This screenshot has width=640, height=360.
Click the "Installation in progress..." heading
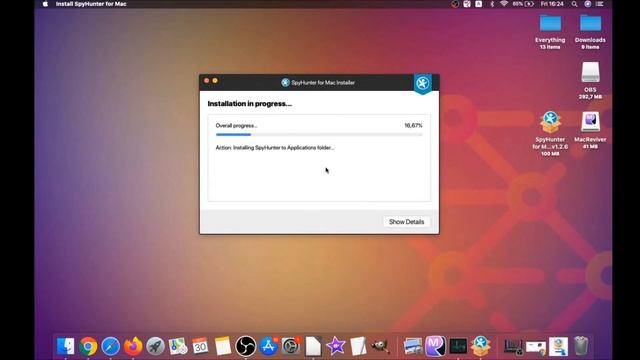coord(249,104)
